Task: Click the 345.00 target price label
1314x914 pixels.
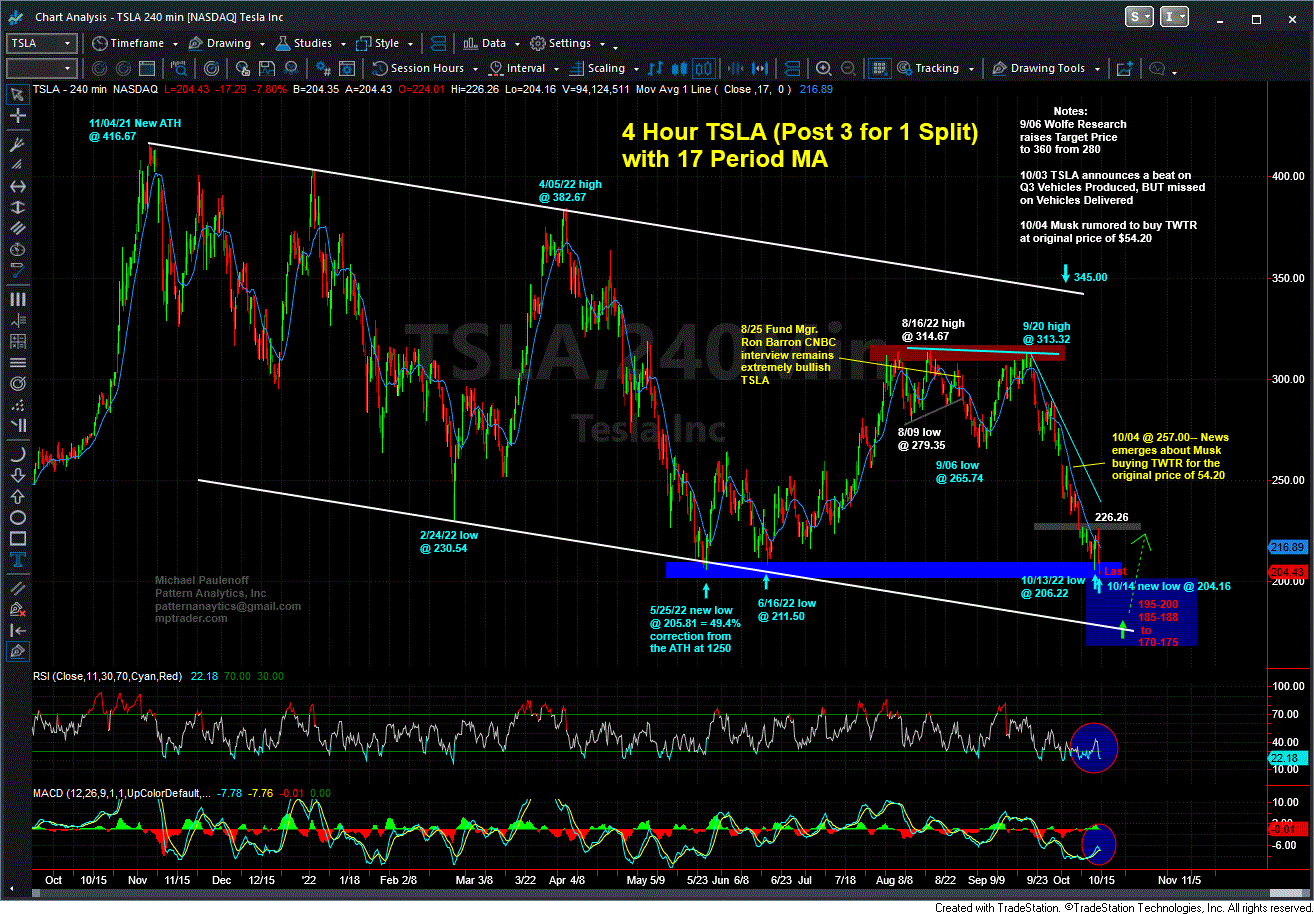Action: coord(1090,277)
